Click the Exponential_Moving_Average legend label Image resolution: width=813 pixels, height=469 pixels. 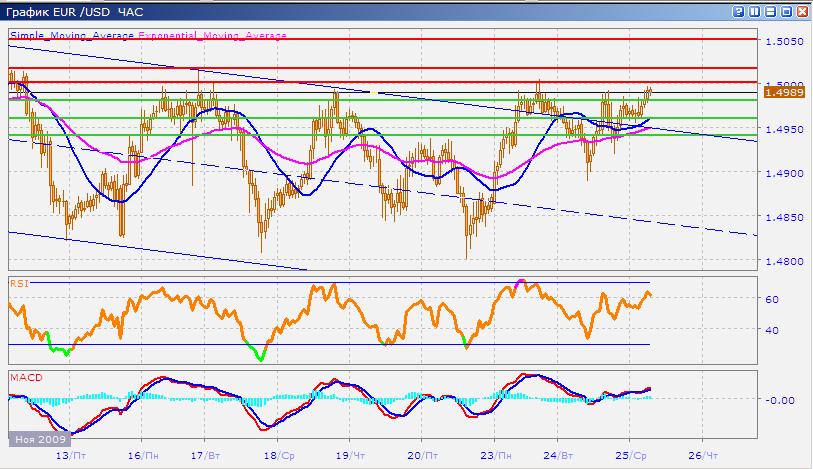[x=213, y=35]
